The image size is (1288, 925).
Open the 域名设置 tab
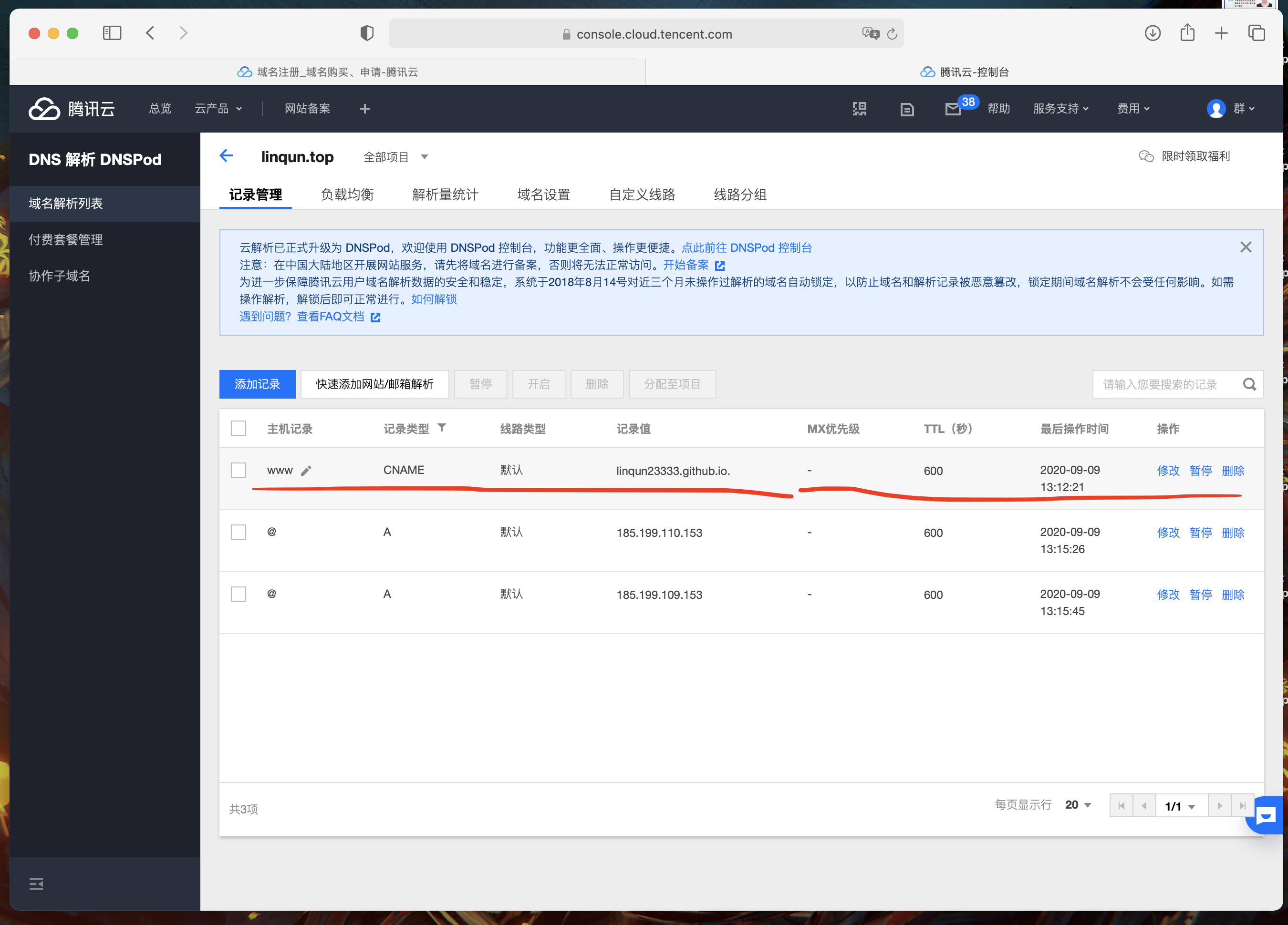pyautogui.click(x=543, y=195)
